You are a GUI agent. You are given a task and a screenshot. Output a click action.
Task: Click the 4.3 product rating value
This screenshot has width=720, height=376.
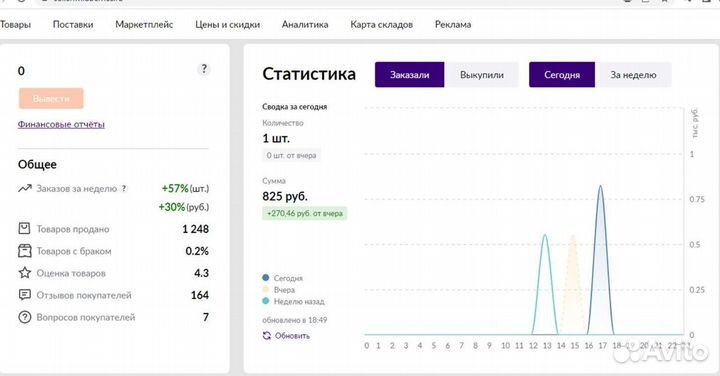tap(202, 273)
